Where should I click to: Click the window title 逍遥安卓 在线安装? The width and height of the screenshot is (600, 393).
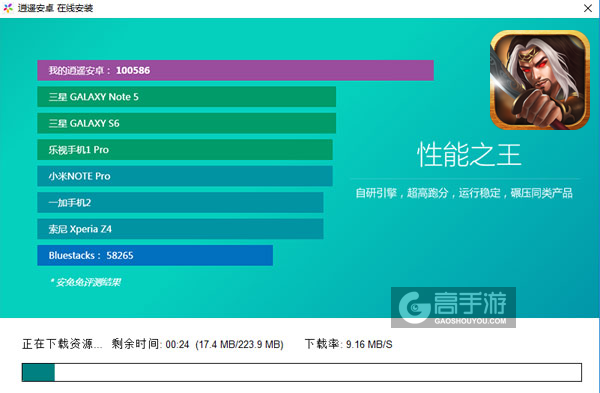pyautogui.click(x=55, y=8)
